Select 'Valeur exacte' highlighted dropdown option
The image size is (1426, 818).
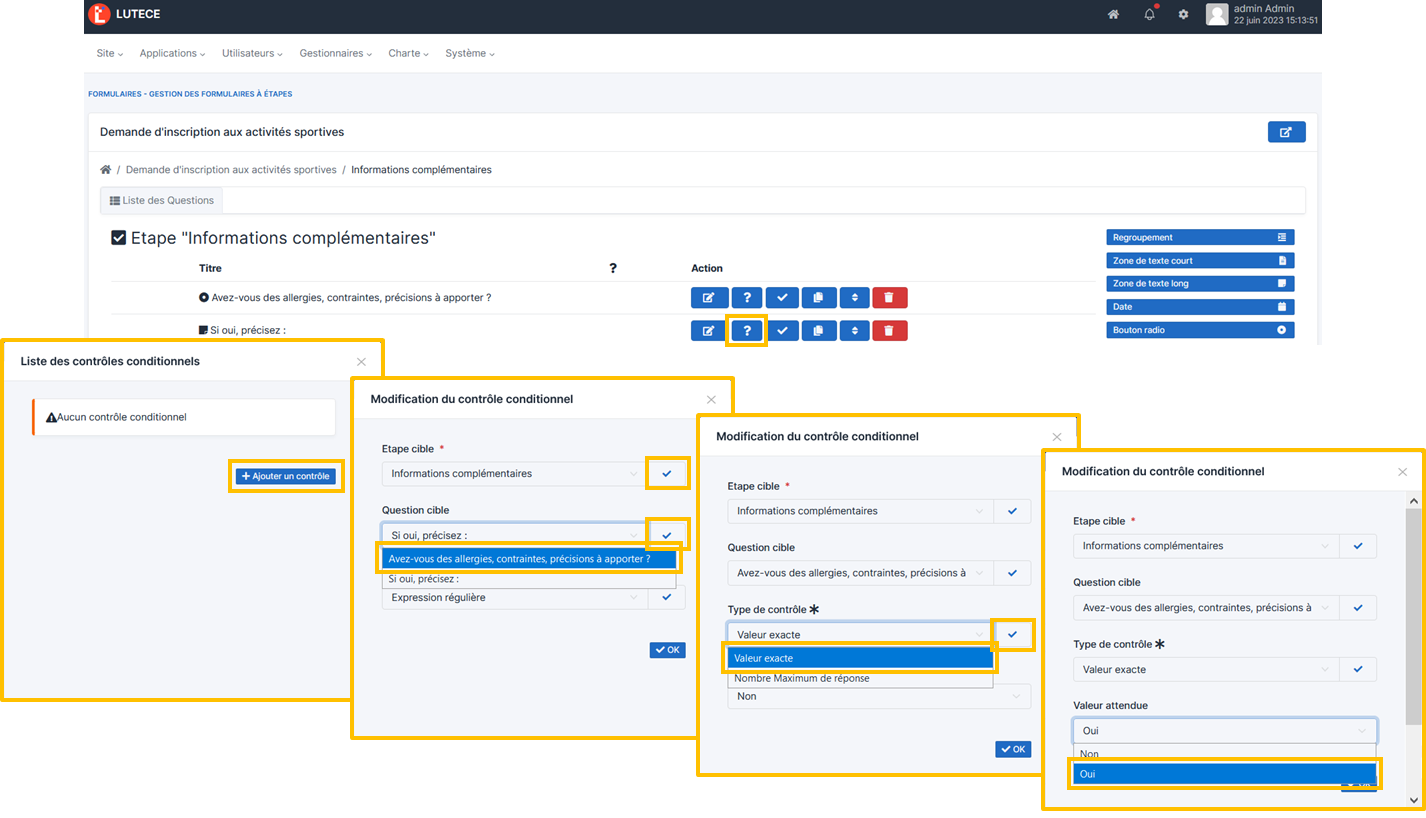point(859,658)
